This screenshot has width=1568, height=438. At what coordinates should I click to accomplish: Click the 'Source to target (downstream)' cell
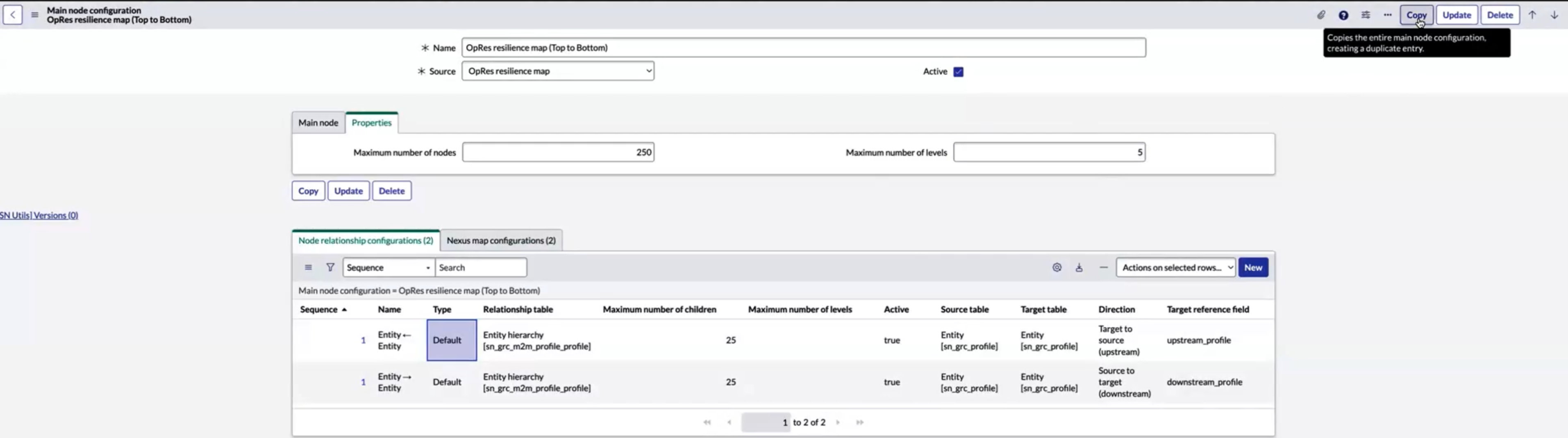tap(1124, 382)
